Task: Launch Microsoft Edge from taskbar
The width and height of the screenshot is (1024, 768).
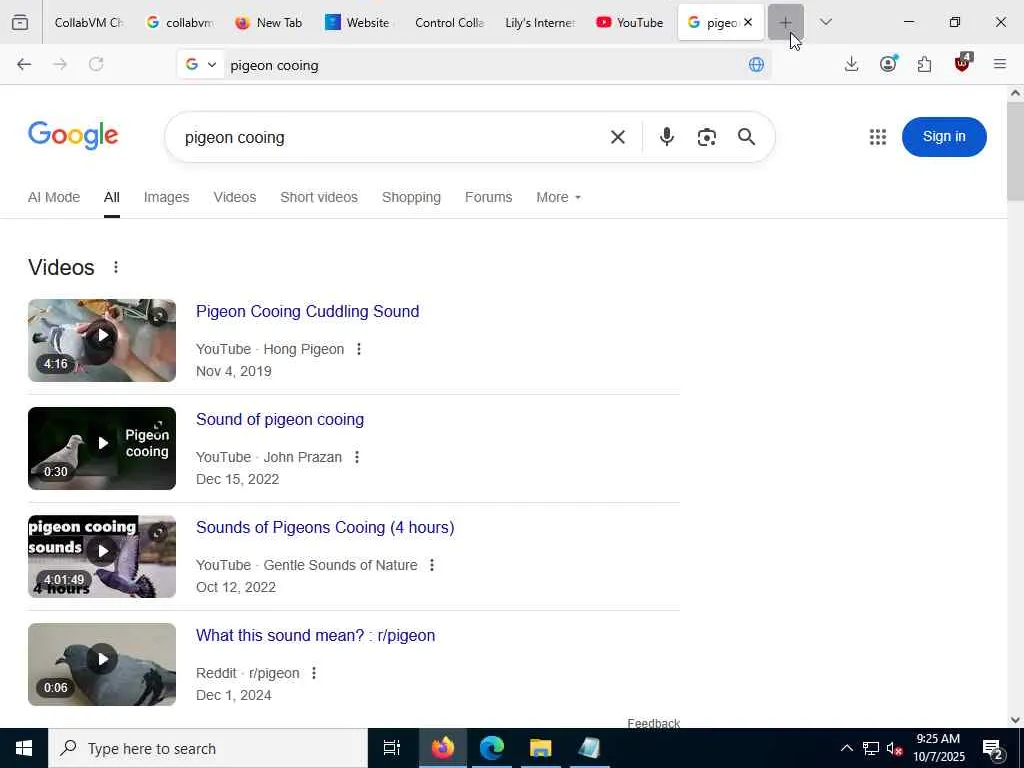Action: tap(492, 748)
